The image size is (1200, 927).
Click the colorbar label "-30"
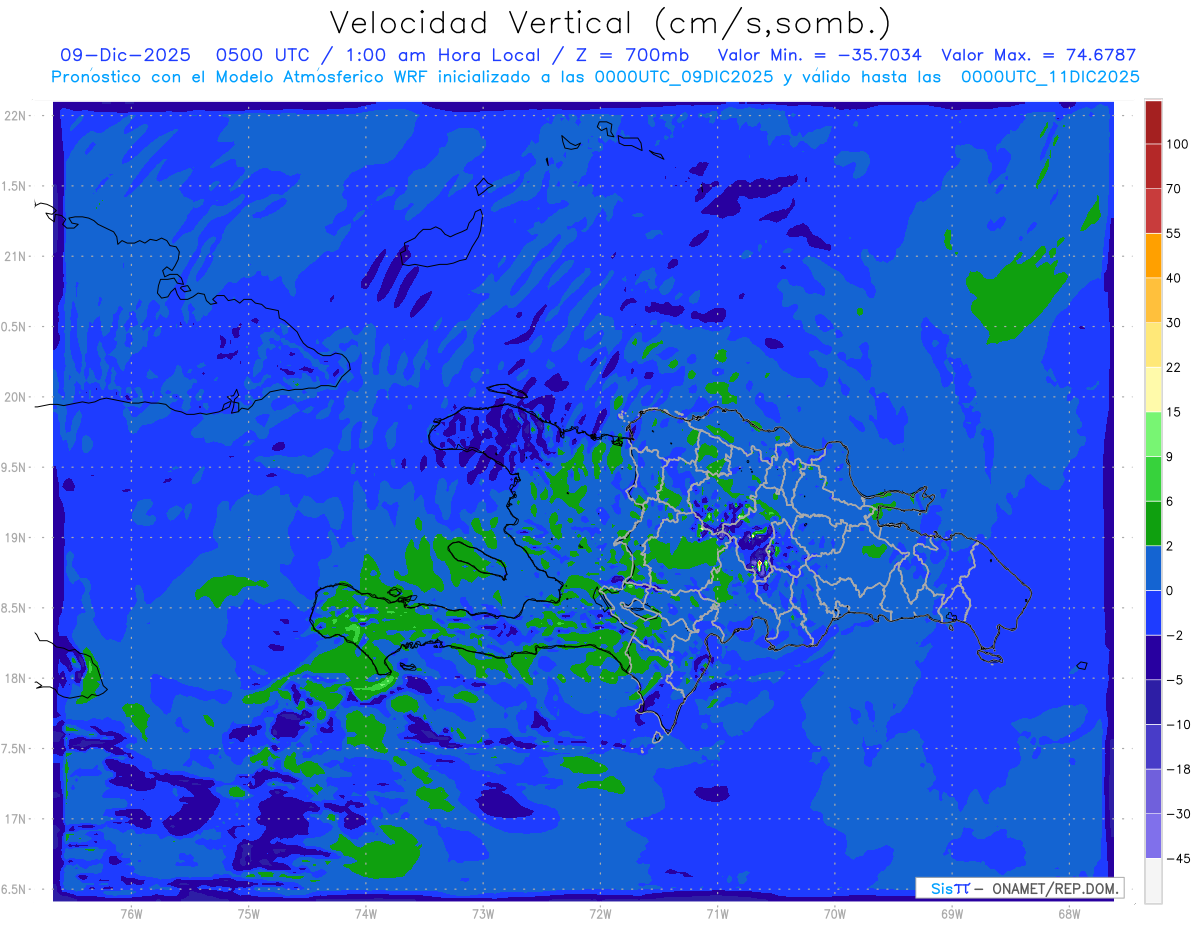tap(1177, 813)
